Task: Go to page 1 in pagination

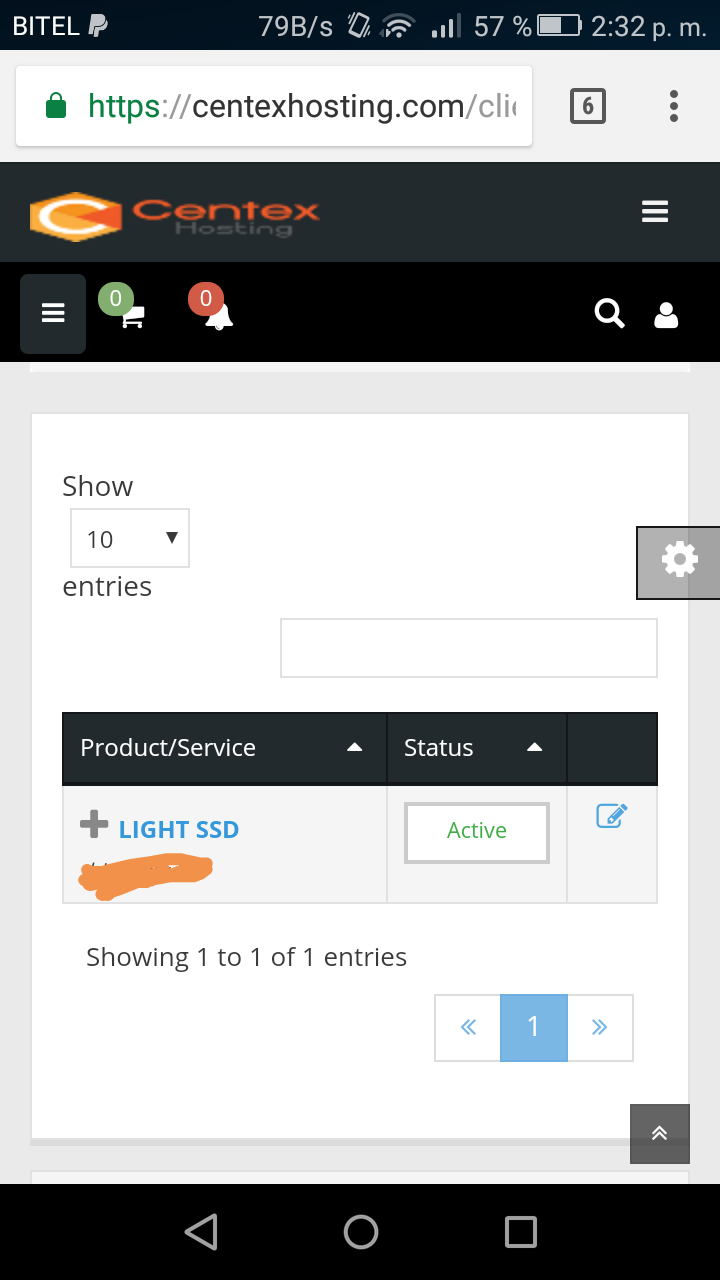Action: pyautogui.click(x=533, y=1027)
